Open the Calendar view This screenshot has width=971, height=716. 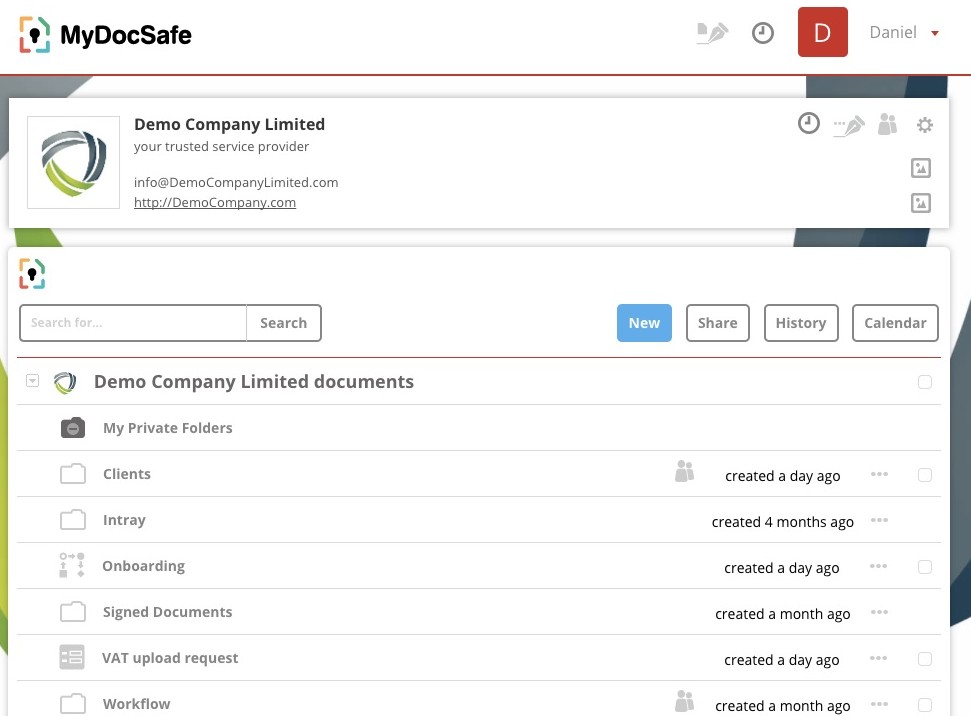pos(894,322)
